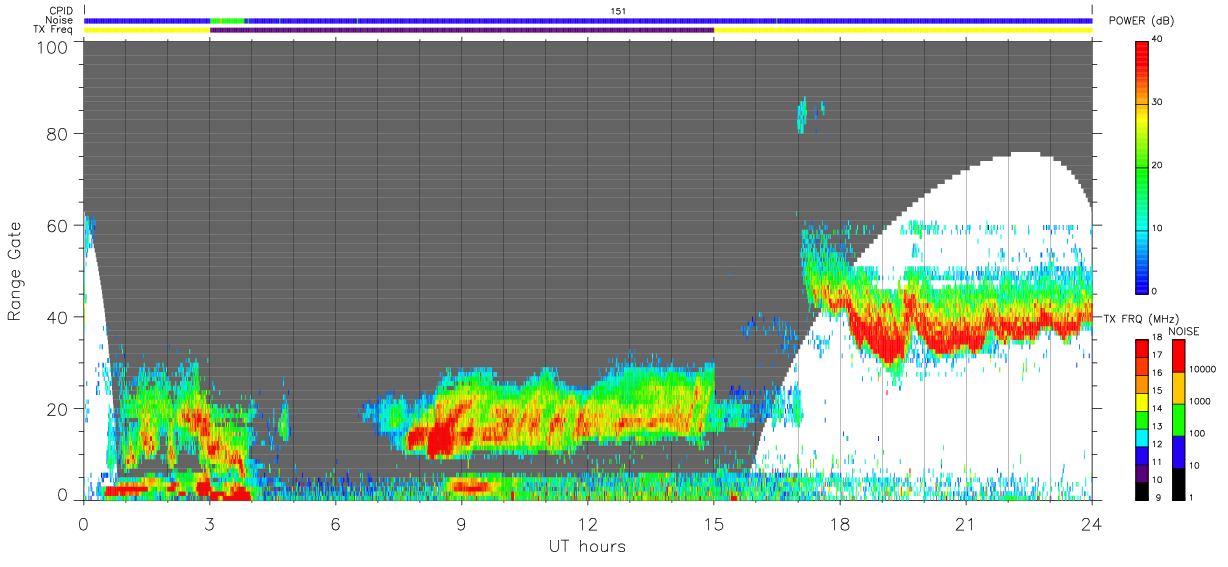Click the NOISE legend title
The width and height of the screenshot is (1228, 567).
(1186, 331)
